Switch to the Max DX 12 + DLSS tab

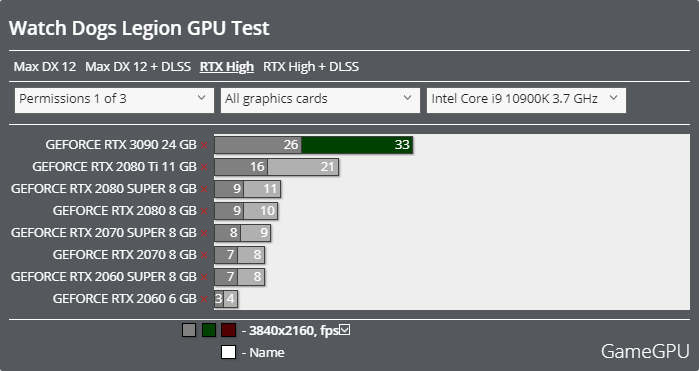tap(138, 67)
